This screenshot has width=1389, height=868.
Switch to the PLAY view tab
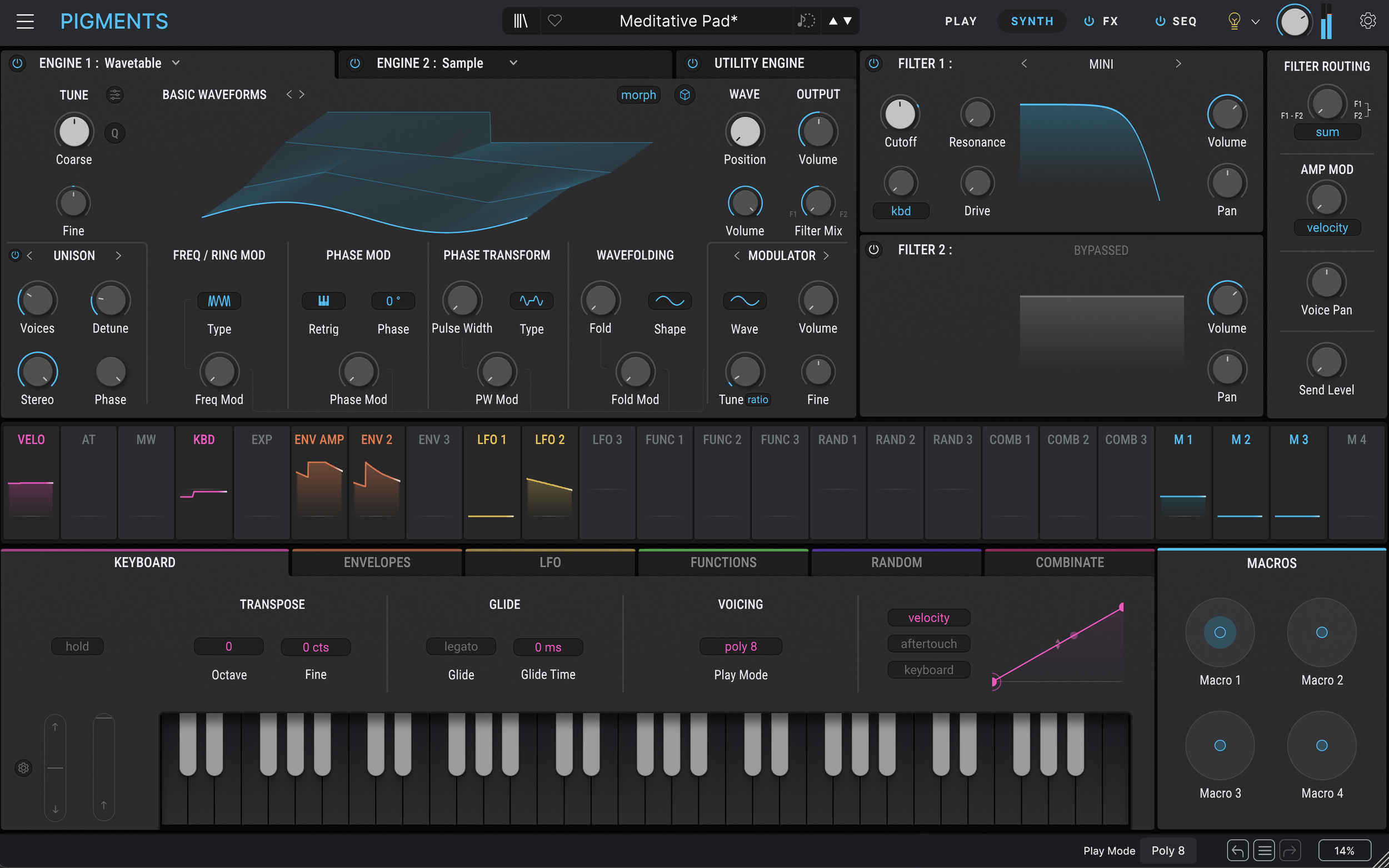pyautogui.click(x=961, y=21)
